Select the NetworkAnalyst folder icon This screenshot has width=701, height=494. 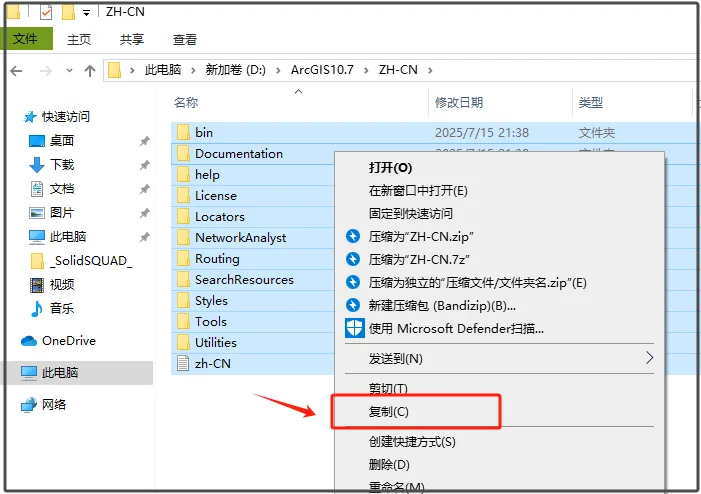coord(183,237)
